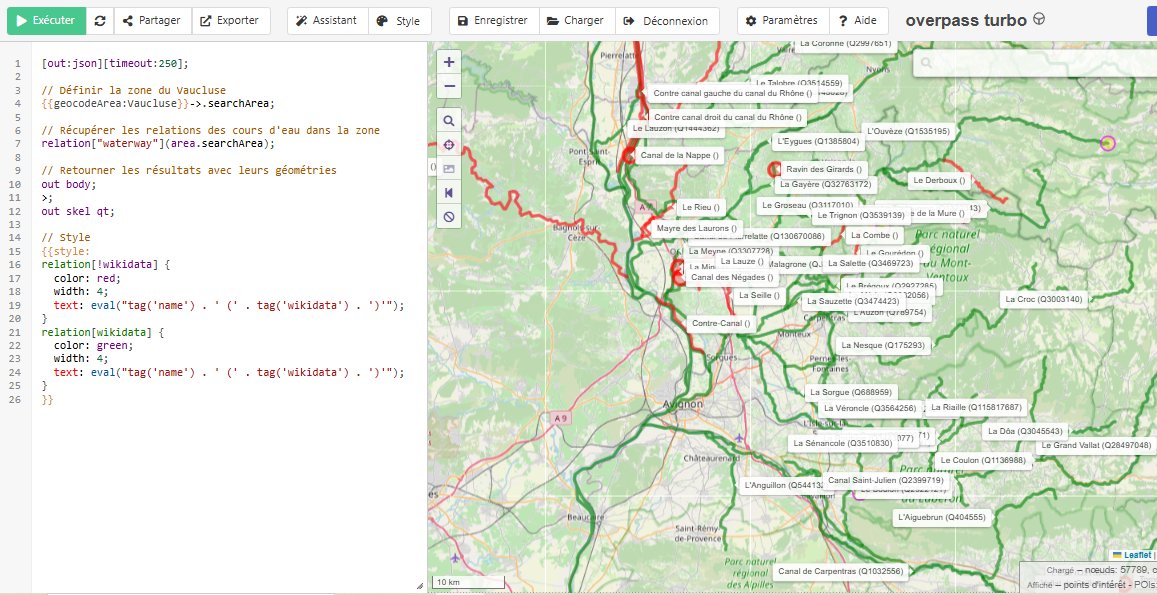Click the purple circle node marker on map
The width and height of the screenshot is (1157, 595).
click(x=1107, y=143)
